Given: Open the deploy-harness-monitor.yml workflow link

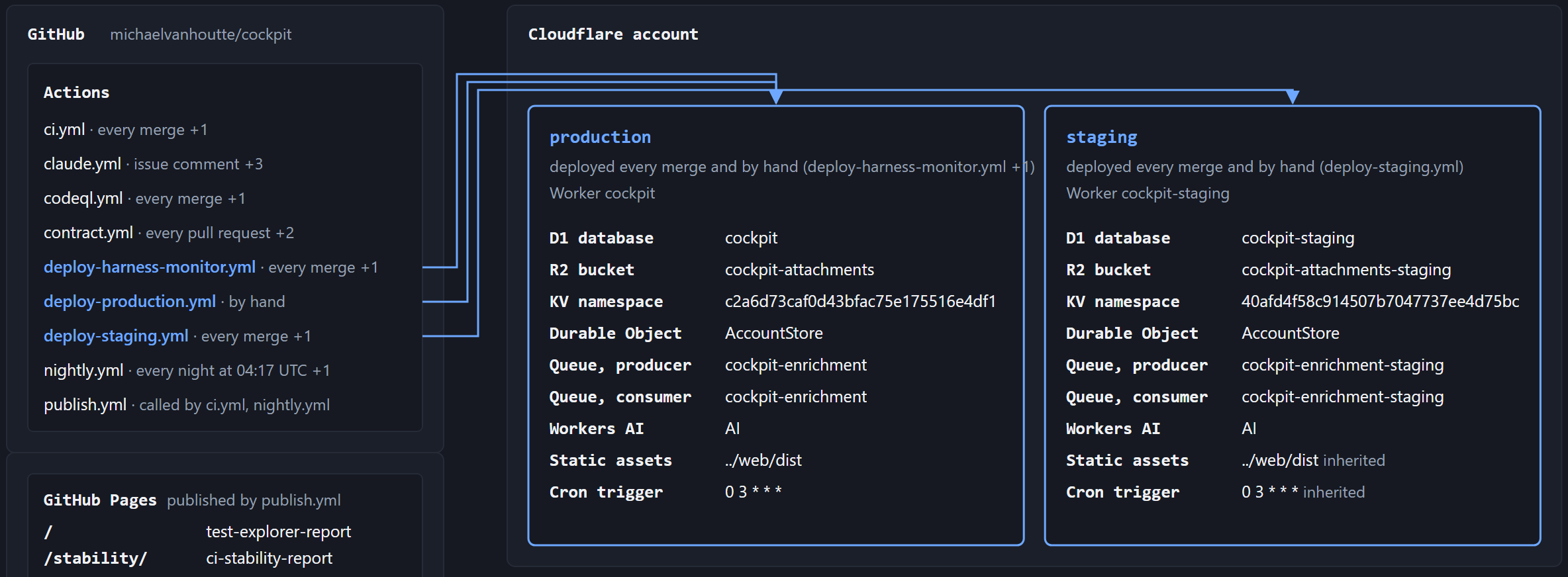Looking at the screenshot, I should coord(150,267).
